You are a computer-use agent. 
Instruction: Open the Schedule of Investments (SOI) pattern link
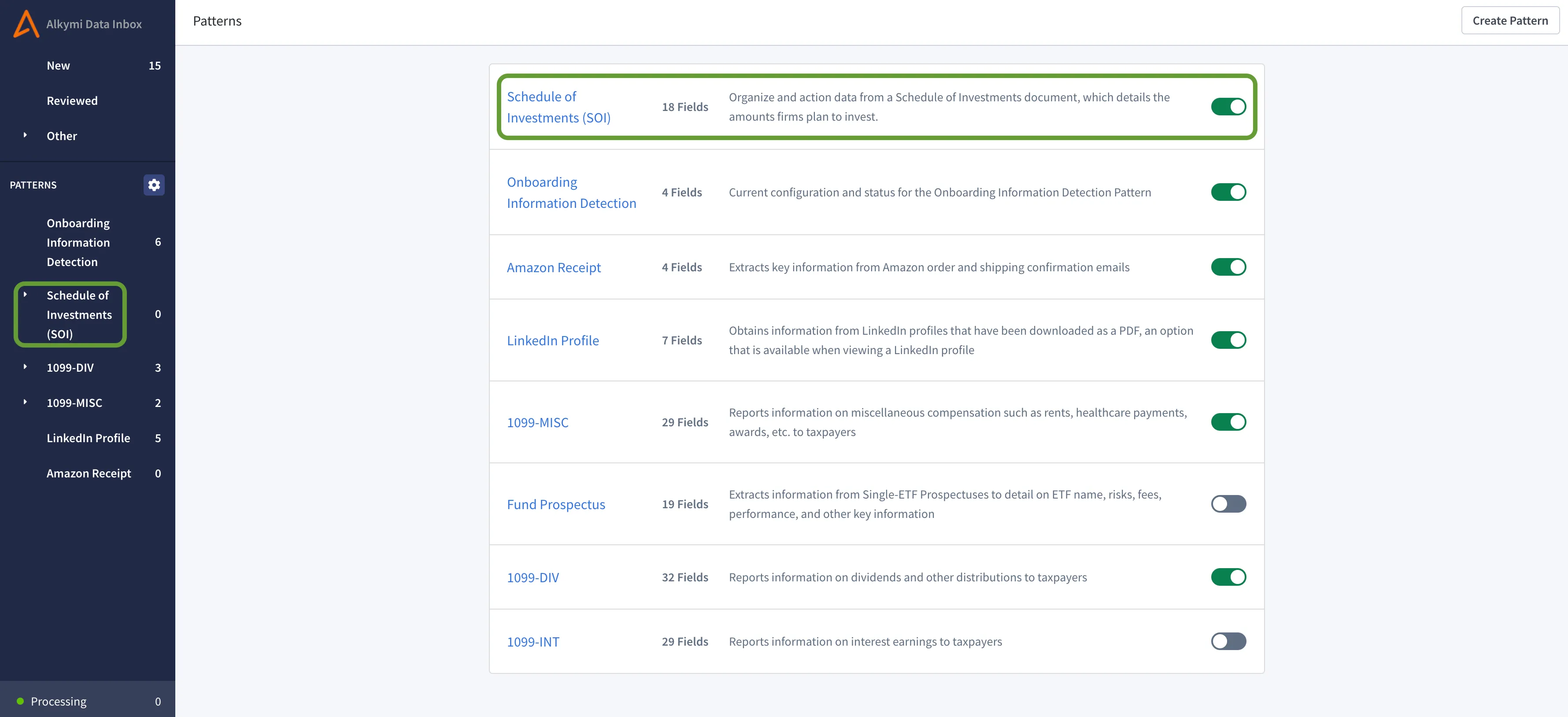(558, 107)
